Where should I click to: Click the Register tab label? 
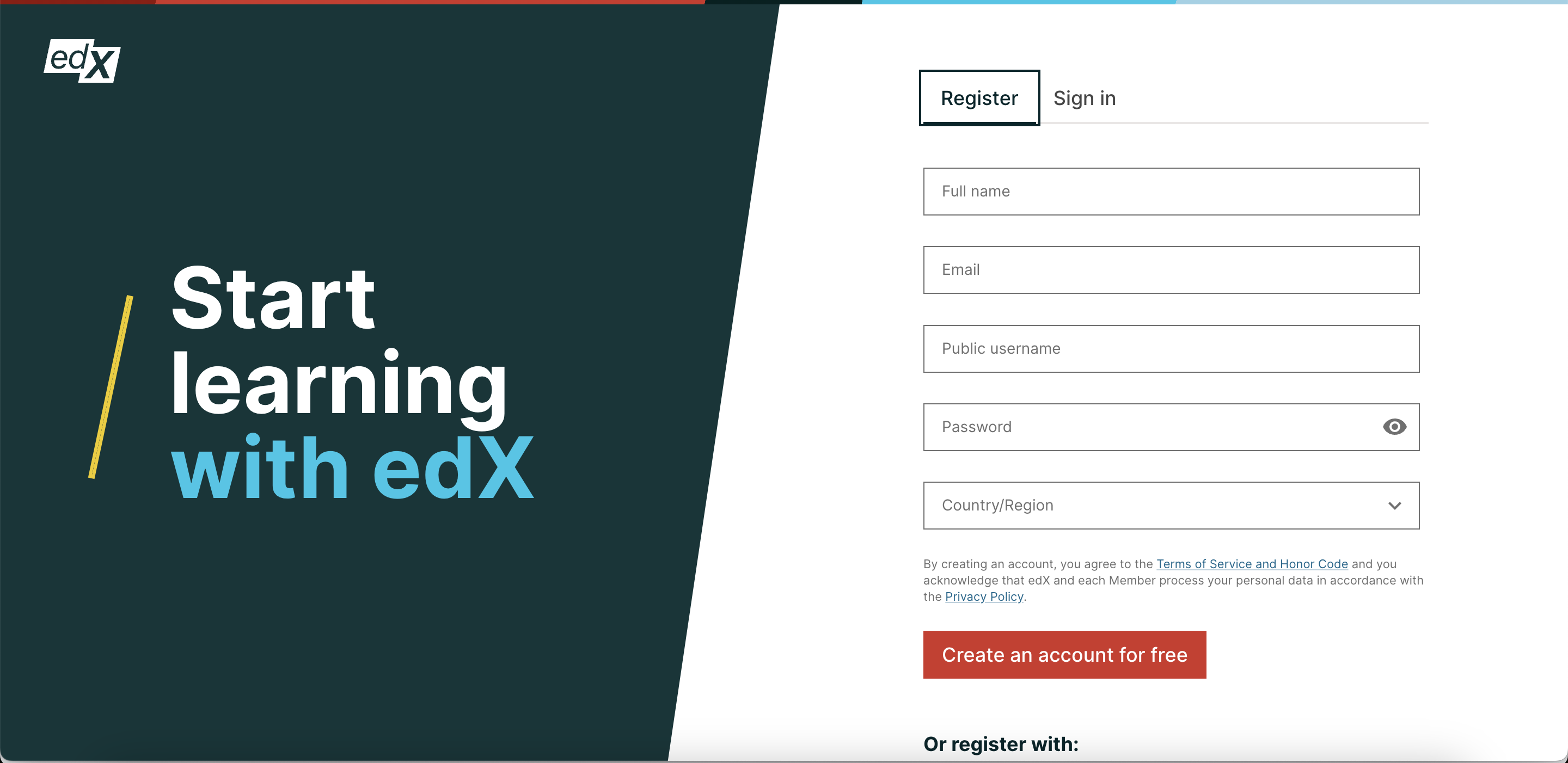pos(979,97)
